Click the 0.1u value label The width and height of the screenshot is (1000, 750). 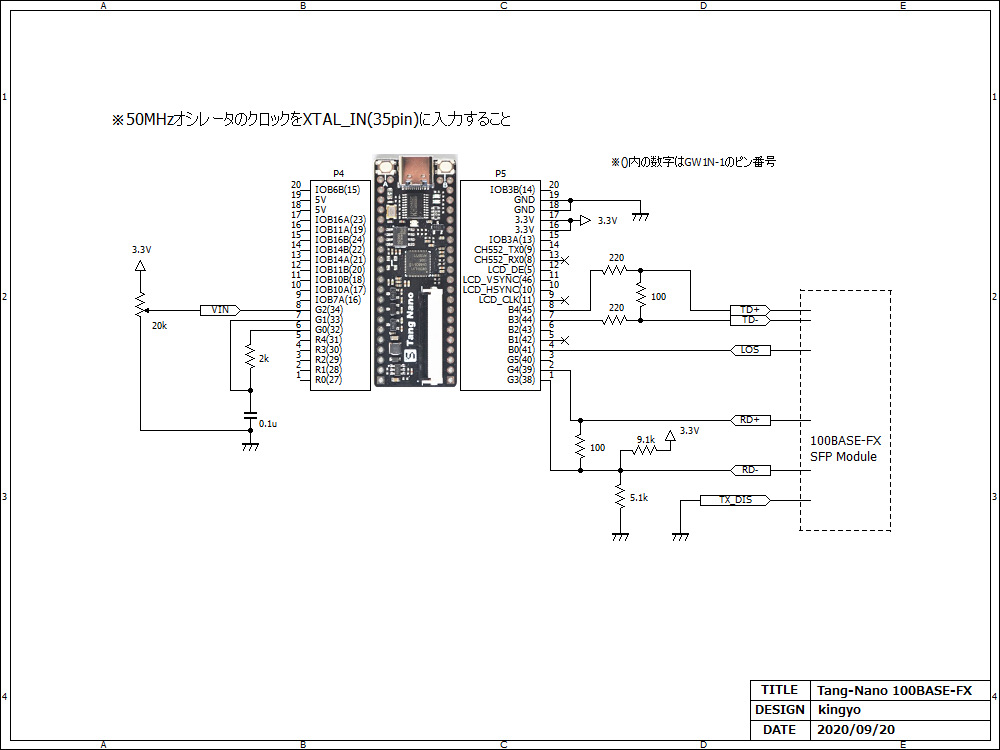(268, 423)
